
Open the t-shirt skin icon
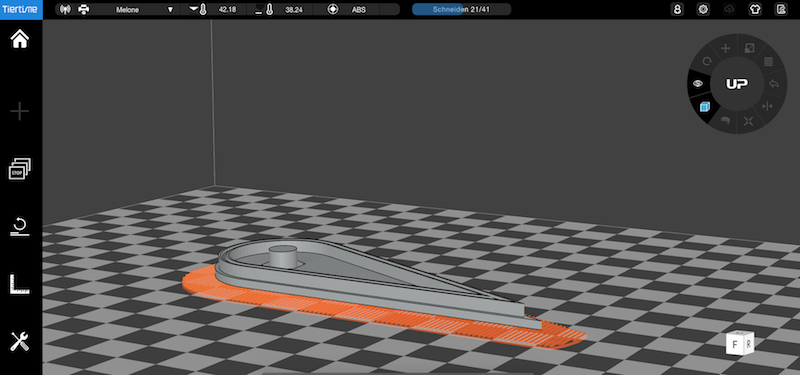point(755,9)
